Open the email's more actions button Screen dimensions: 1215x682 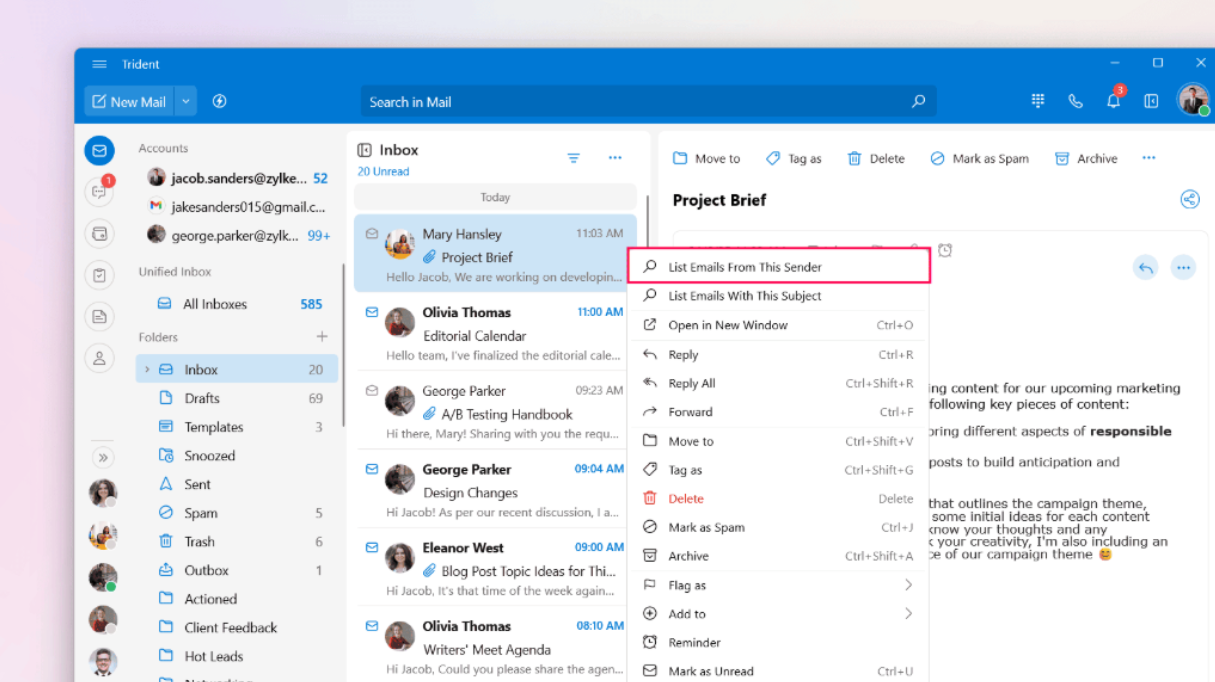click(x=1183, y=267)
